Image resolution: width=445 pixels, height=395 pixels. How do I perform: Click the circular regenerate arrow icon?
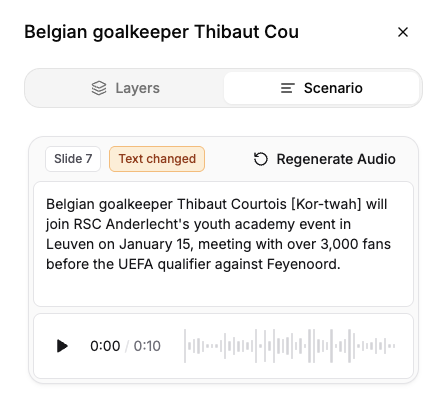tap(261, 159)
